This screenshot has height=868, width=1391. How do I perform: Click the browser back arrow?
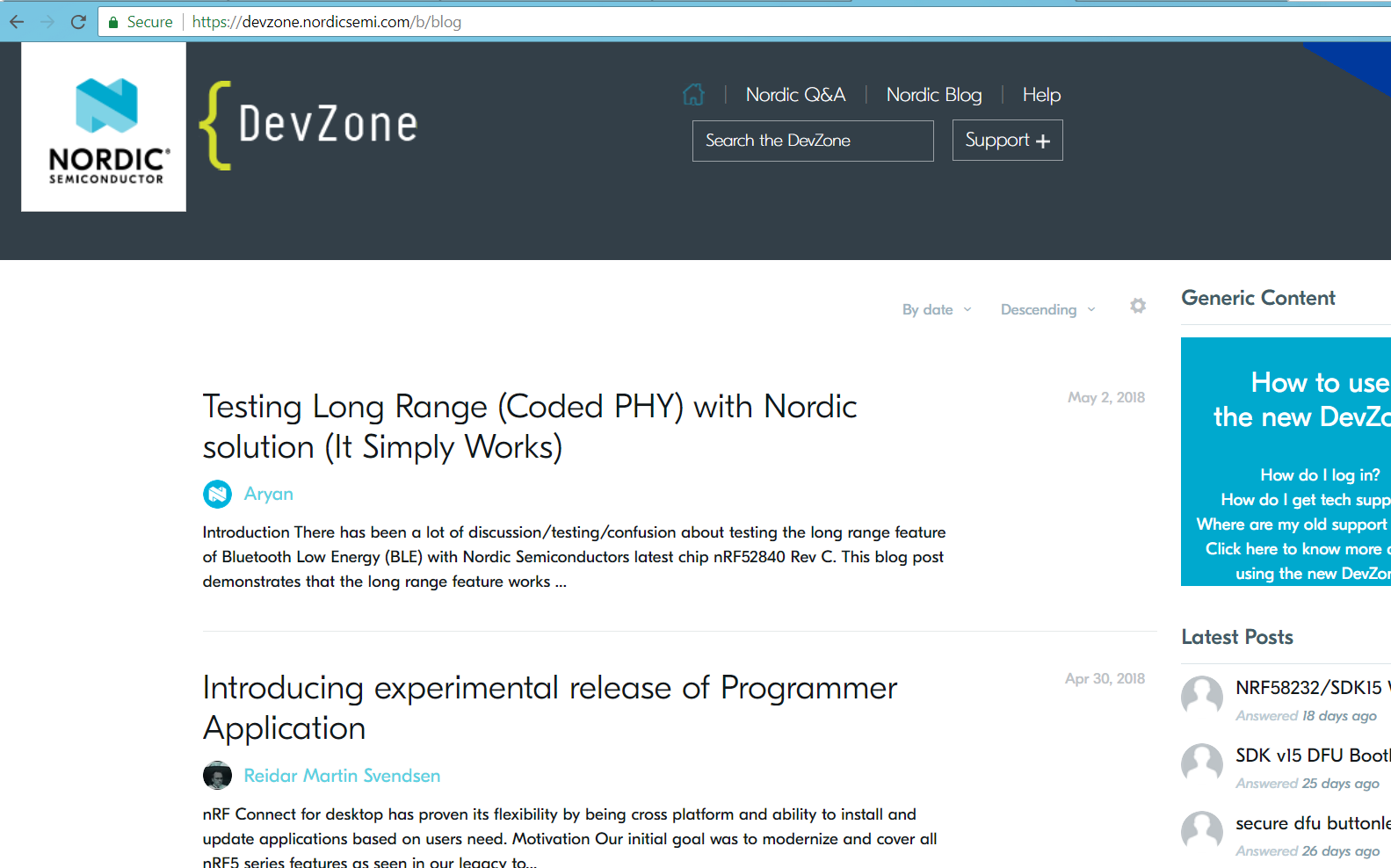[x=17, y=22]
